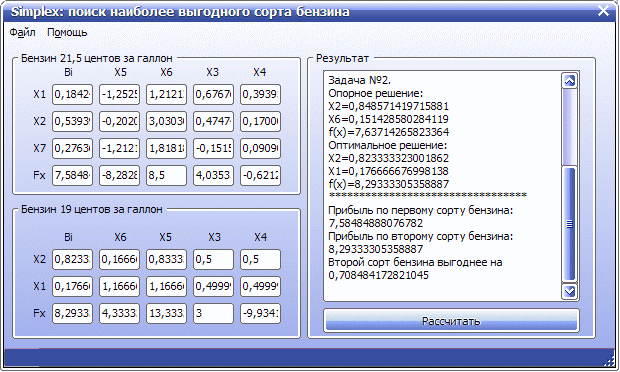620x372 pixels.
Task: Click the result line 'Оптимальное решение:'
Action: (387, 145)
